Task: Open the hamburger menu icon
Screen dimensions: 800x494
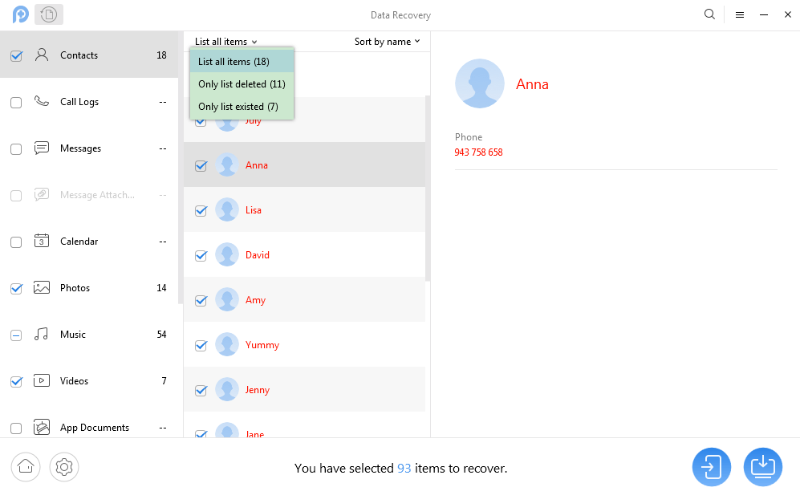Action: click(740, 15)
